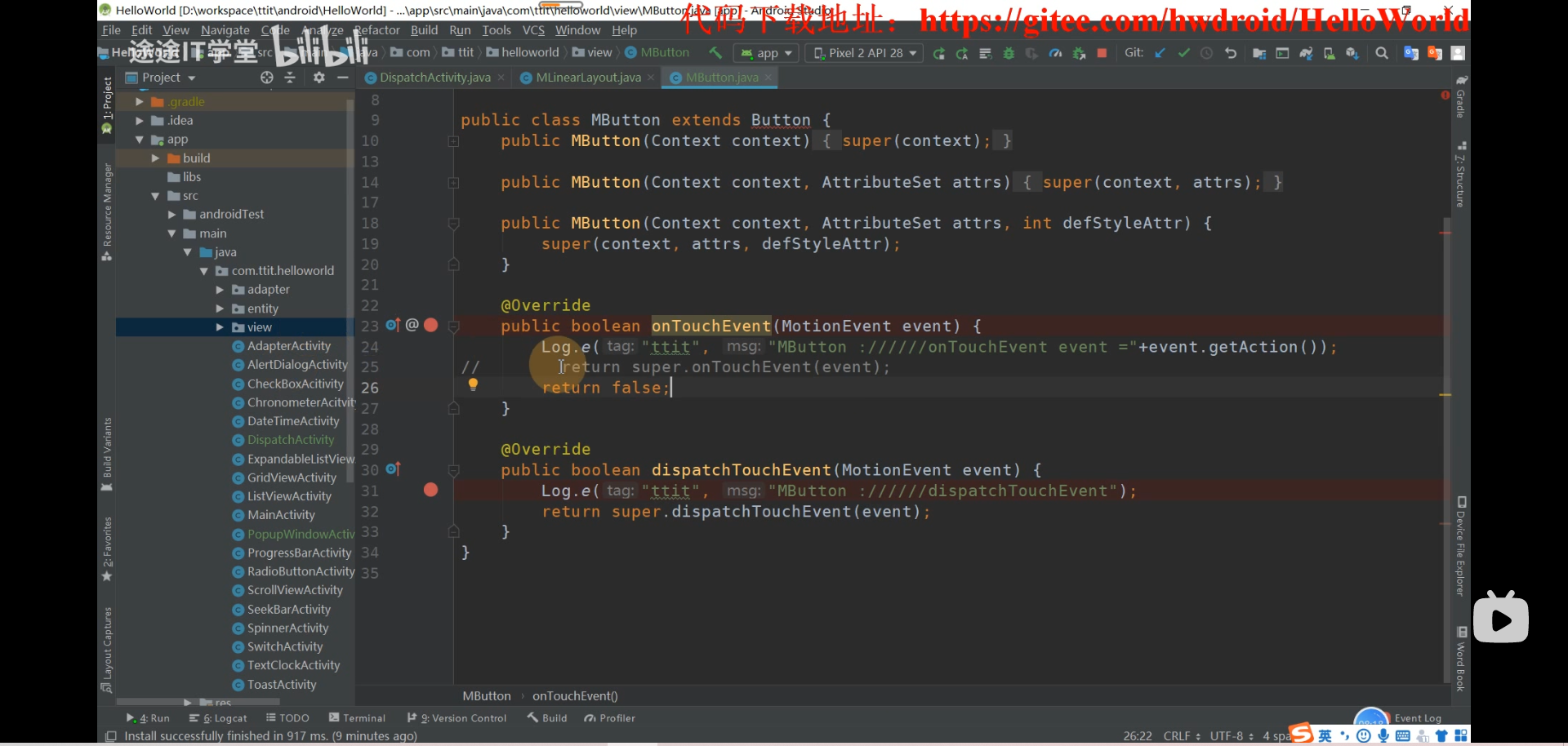Select MainActivity in project tree
1568x746 pixels.
point(281,515)
